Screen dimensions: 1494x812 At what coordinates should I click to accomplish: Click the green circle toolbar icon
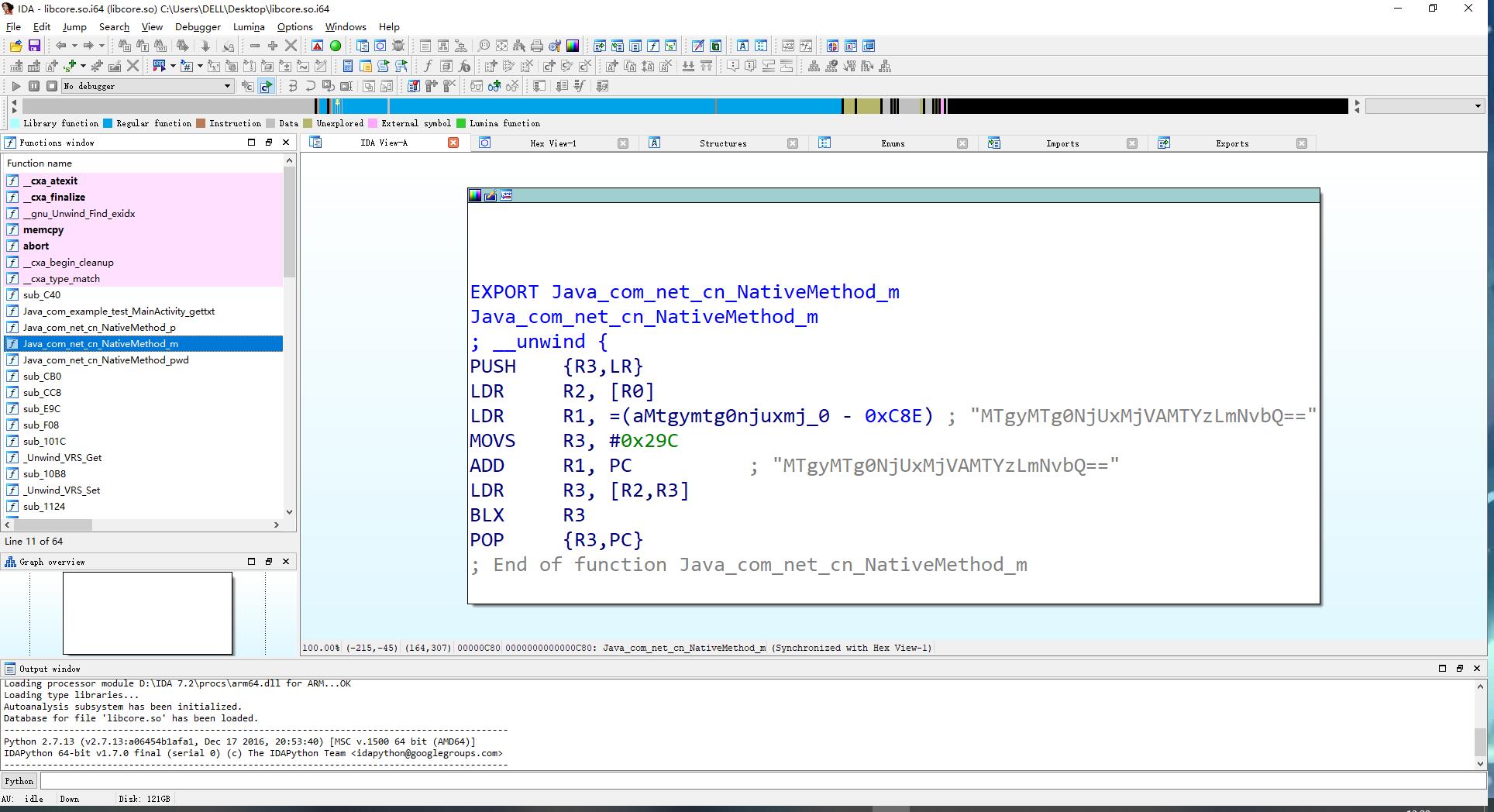336,46
